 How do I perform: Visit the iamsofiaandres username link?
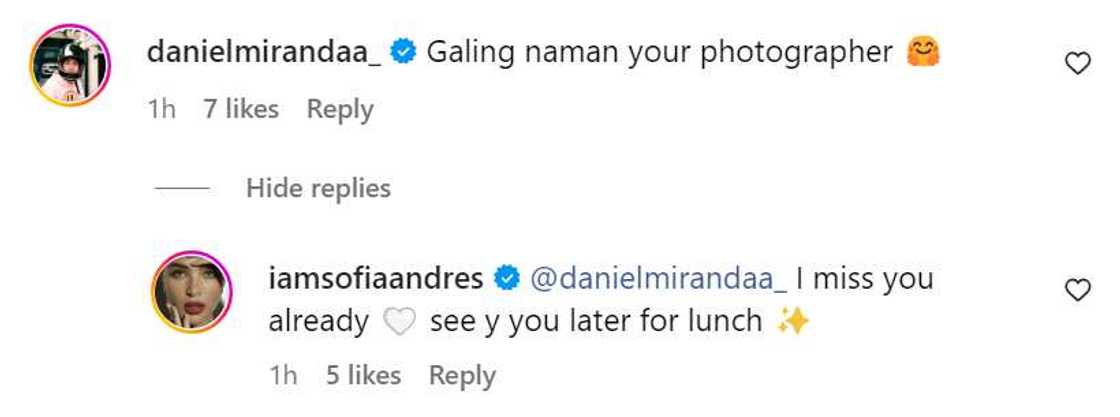click(376, 278)
